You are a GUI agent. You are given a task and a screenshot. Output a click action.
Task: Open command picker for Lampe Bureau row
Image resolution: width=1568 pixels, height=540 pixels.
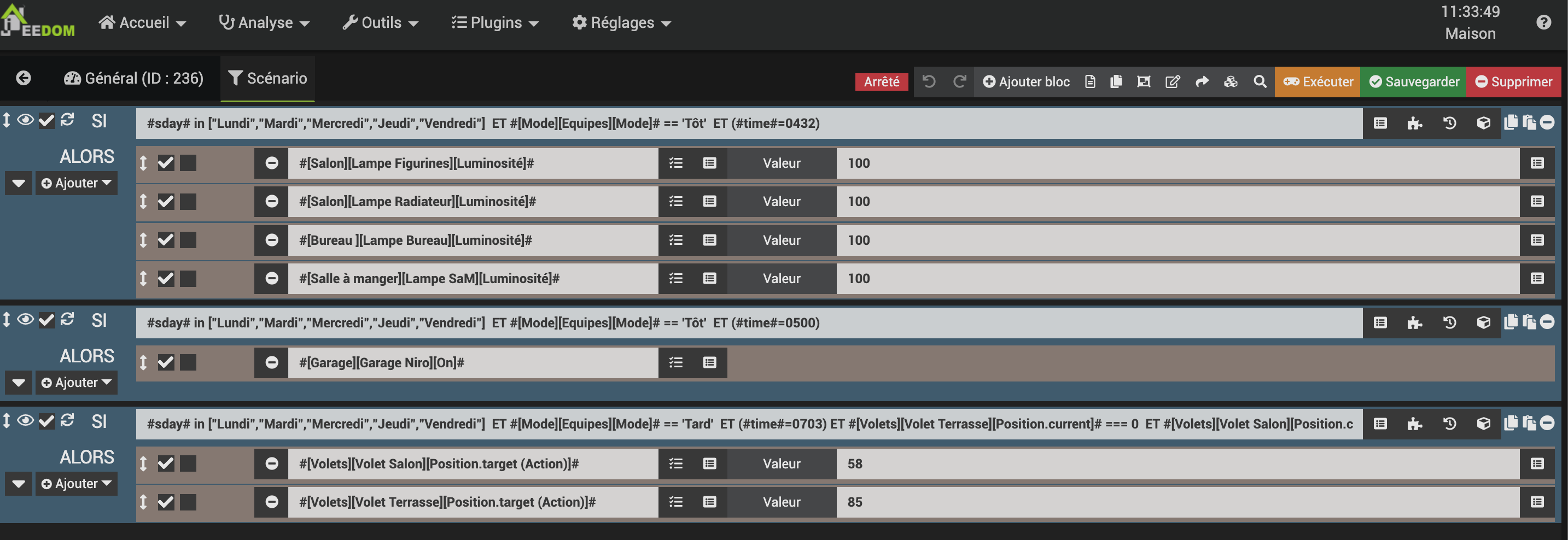[x=710, y=240]
